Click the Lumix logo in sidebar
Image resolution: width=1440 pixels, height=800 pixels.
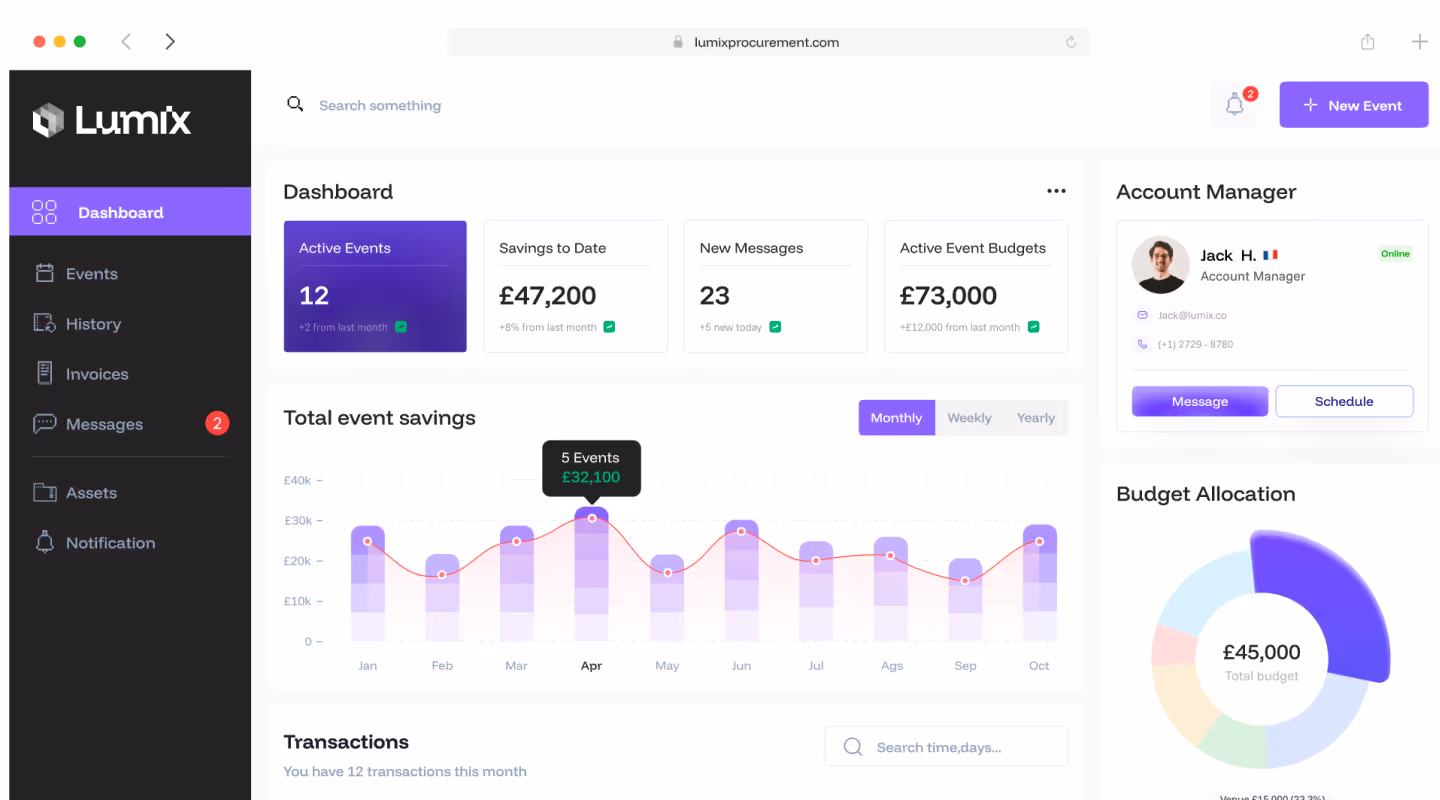click(x=111, y=121)
